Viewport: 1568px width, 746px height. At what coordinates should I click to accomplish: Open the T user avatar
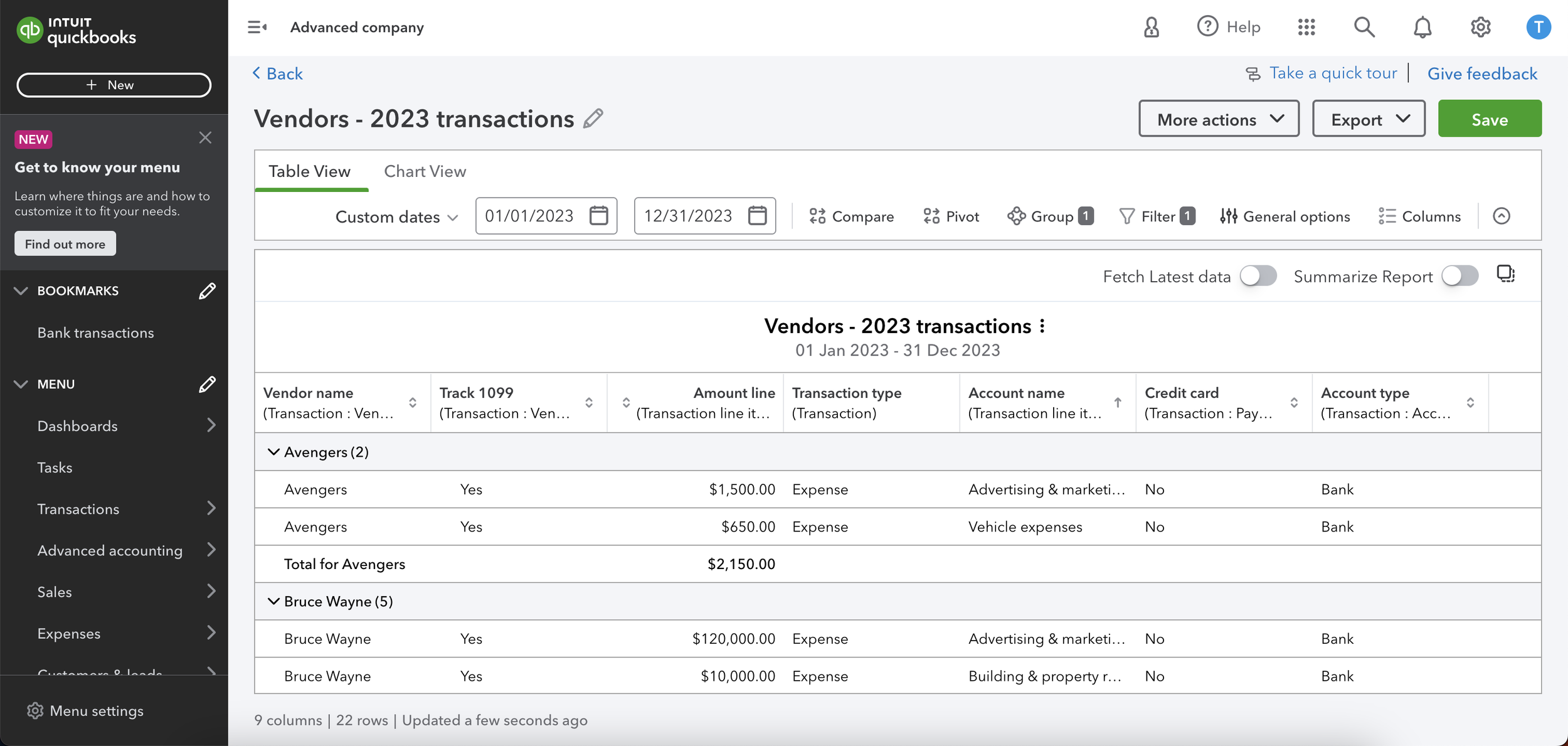pyautogui.click(x=1538, y=27)
